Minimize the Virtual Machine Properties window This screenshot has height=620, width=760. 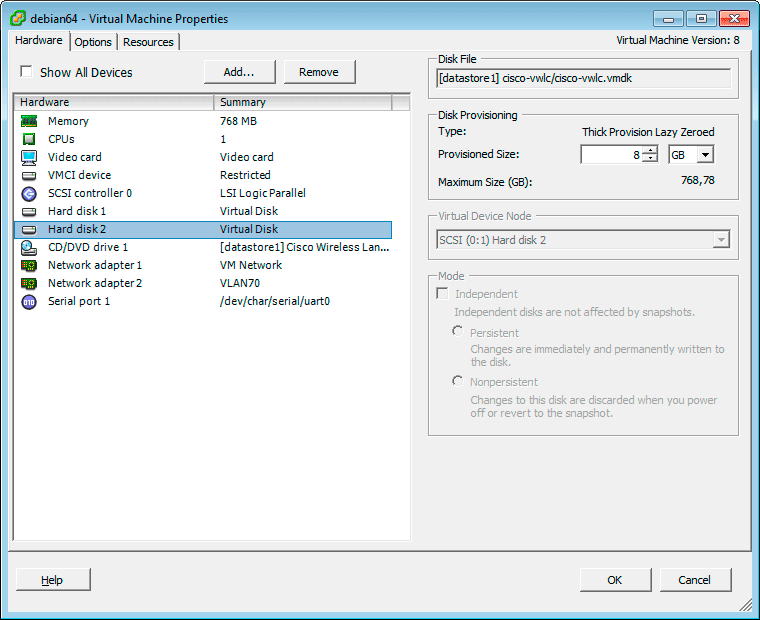(x=668, y=19)
